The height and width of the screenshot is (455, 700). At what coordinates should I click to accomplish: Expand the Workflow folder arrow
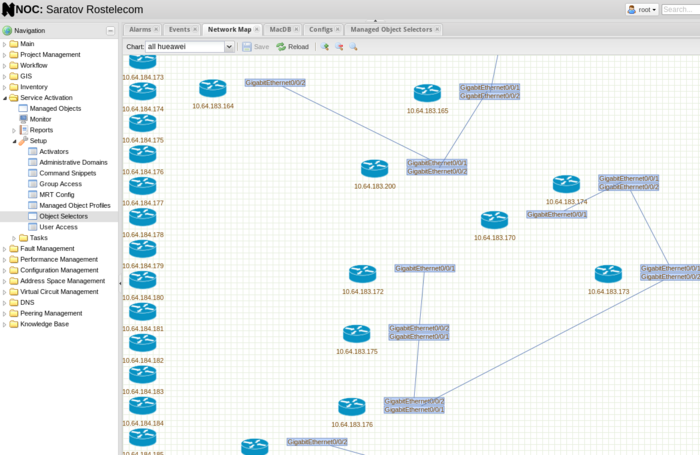(5, 66)
